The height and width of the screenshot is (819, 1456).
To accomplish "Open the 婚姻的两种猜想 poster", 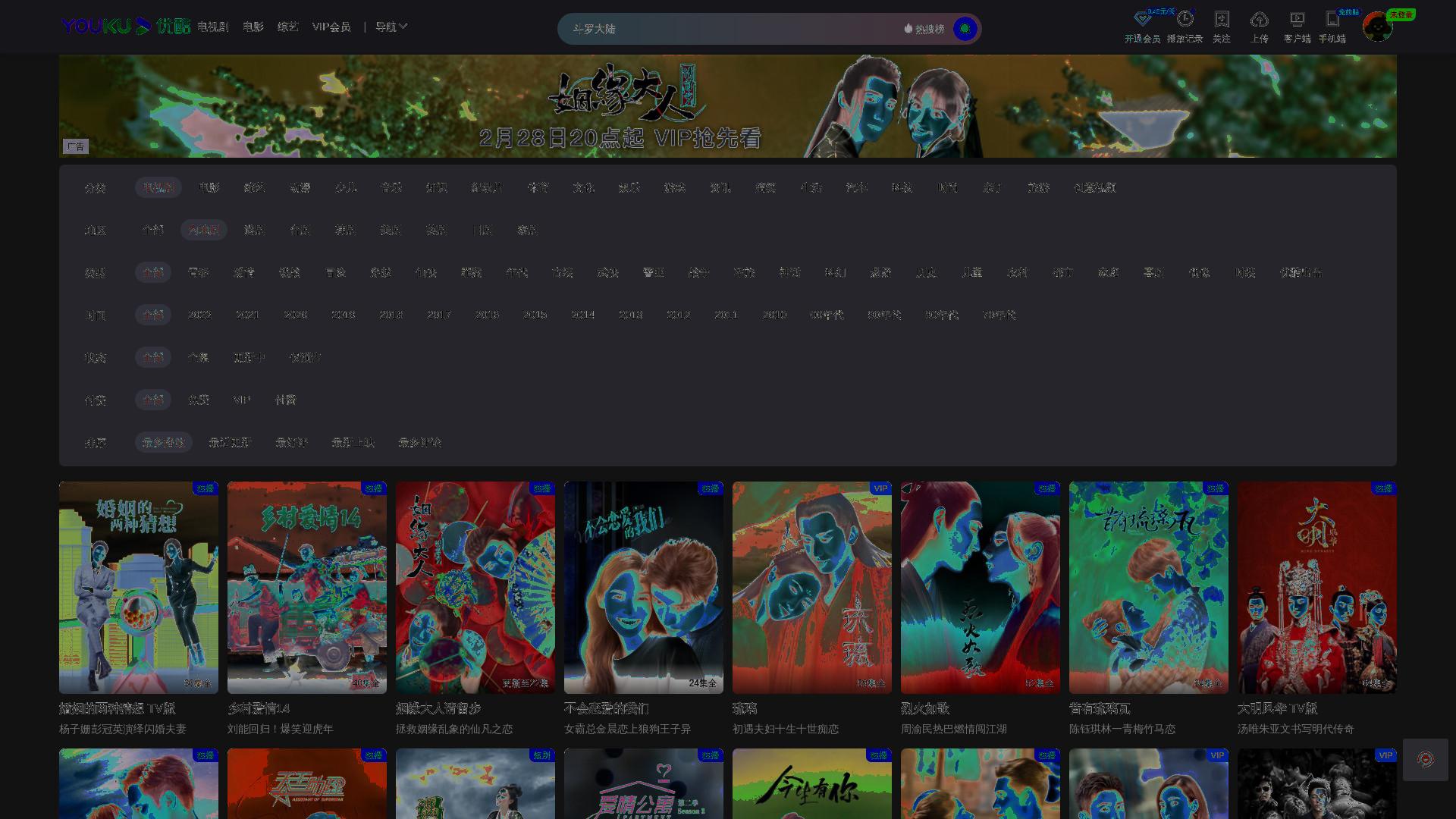I will 139,588.
